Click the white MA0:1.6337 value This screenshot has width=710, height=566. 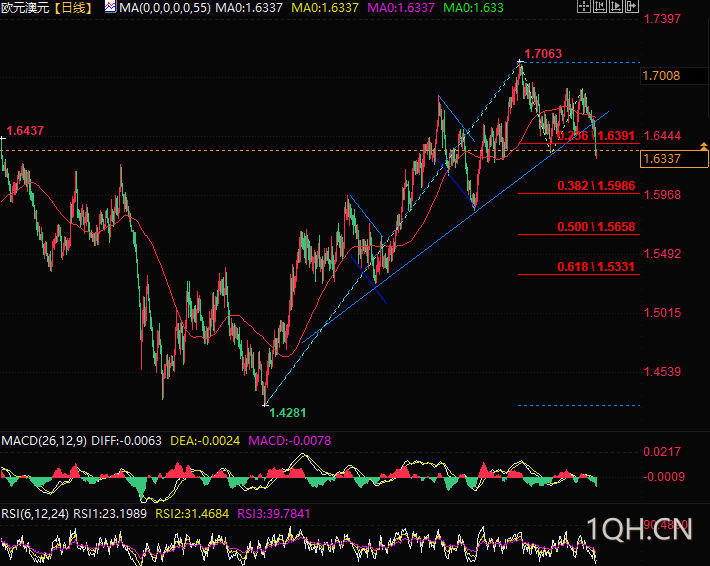249,8
